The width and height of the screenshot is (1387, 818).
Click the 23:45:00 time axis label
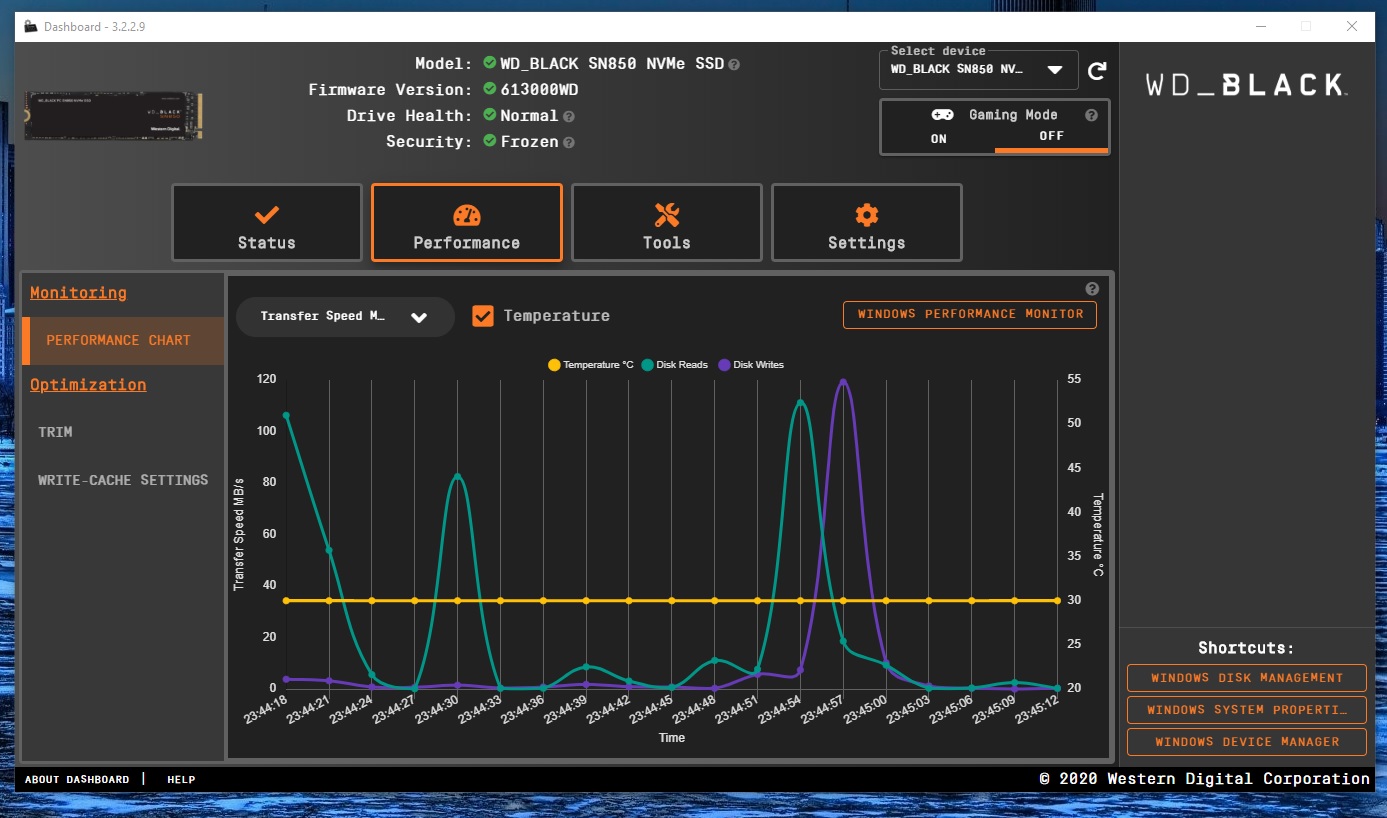tap(866, 712)
